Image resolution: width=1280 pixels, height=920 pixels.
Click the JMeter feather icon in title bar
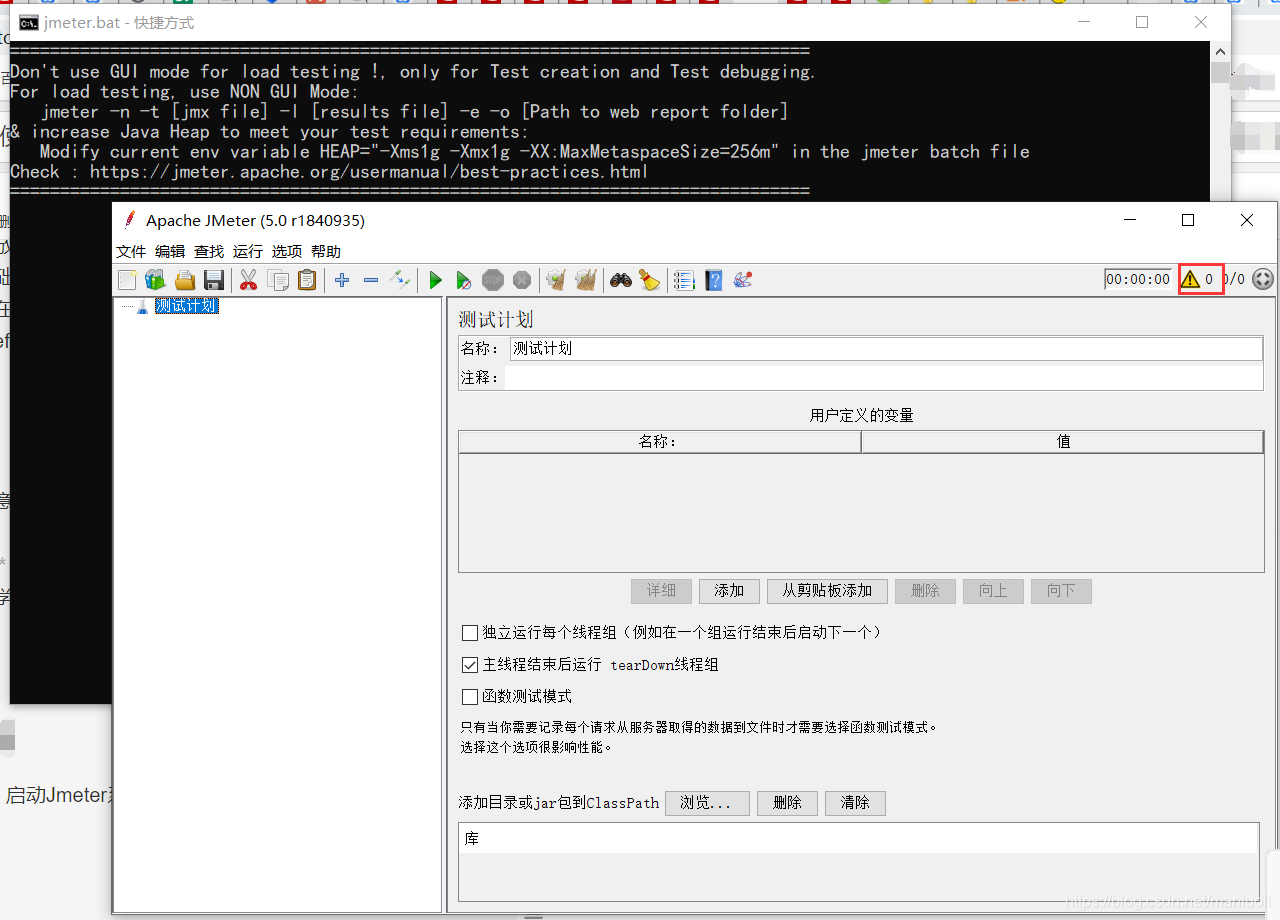pos(129,220)
